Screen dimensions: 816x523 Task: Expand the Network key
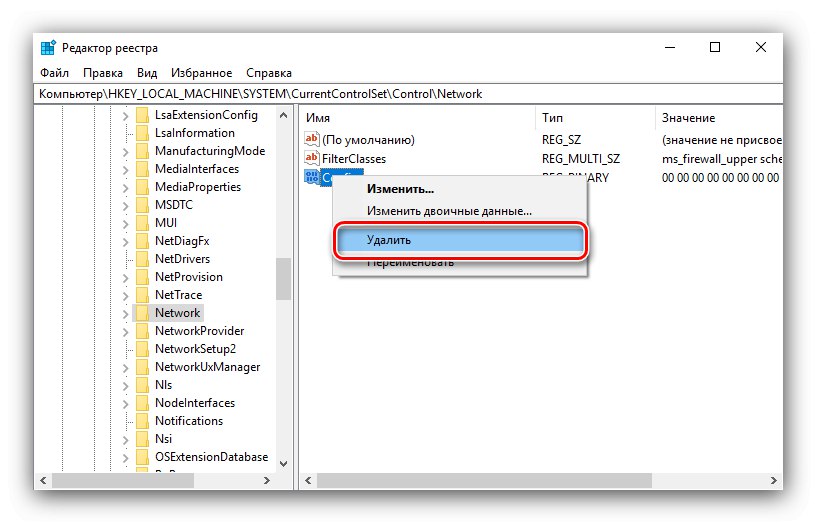coord(125,314)
